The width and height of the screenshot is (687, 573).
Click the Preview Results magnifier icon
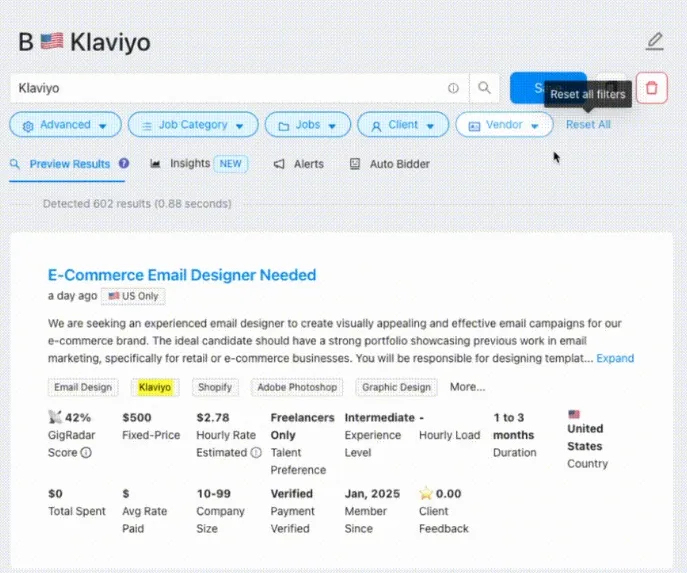point(14,164)
